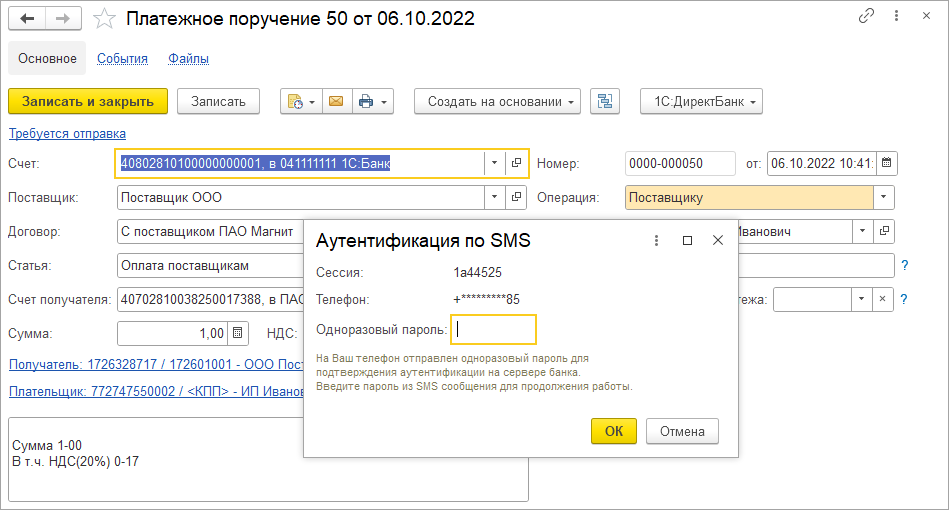Screen dimensions: 949x510
Task: Open the Создать на основании dropdown
Action: [497, 101]
